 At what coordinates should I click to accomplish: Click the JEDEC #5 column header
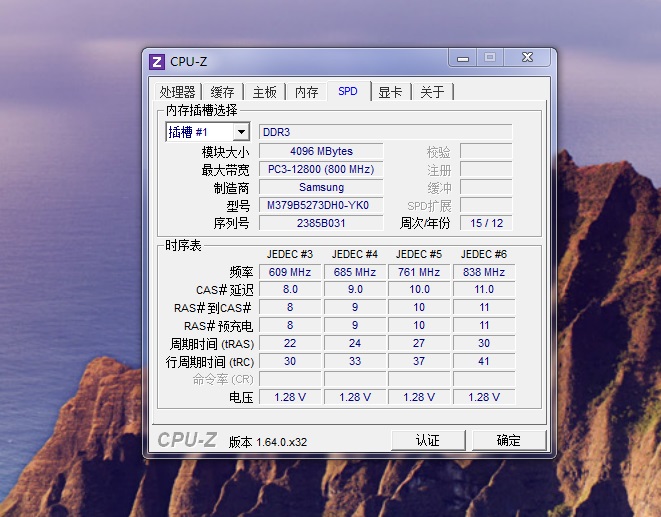(419, 254)
